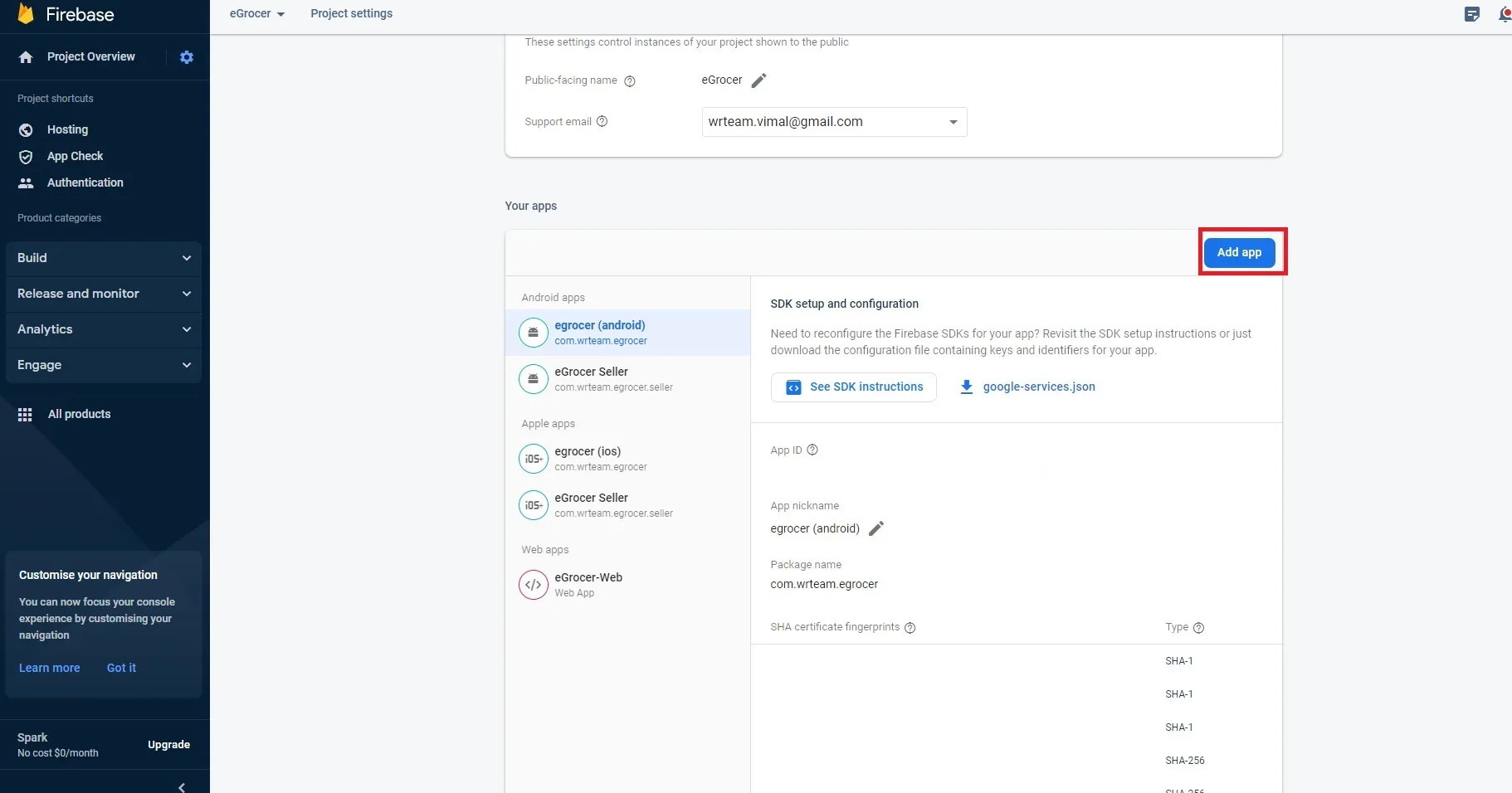The width and height of the screenshot is (1512, 793).
Task: Click the SHA-256 type entry
Action: click(1184, 761)
